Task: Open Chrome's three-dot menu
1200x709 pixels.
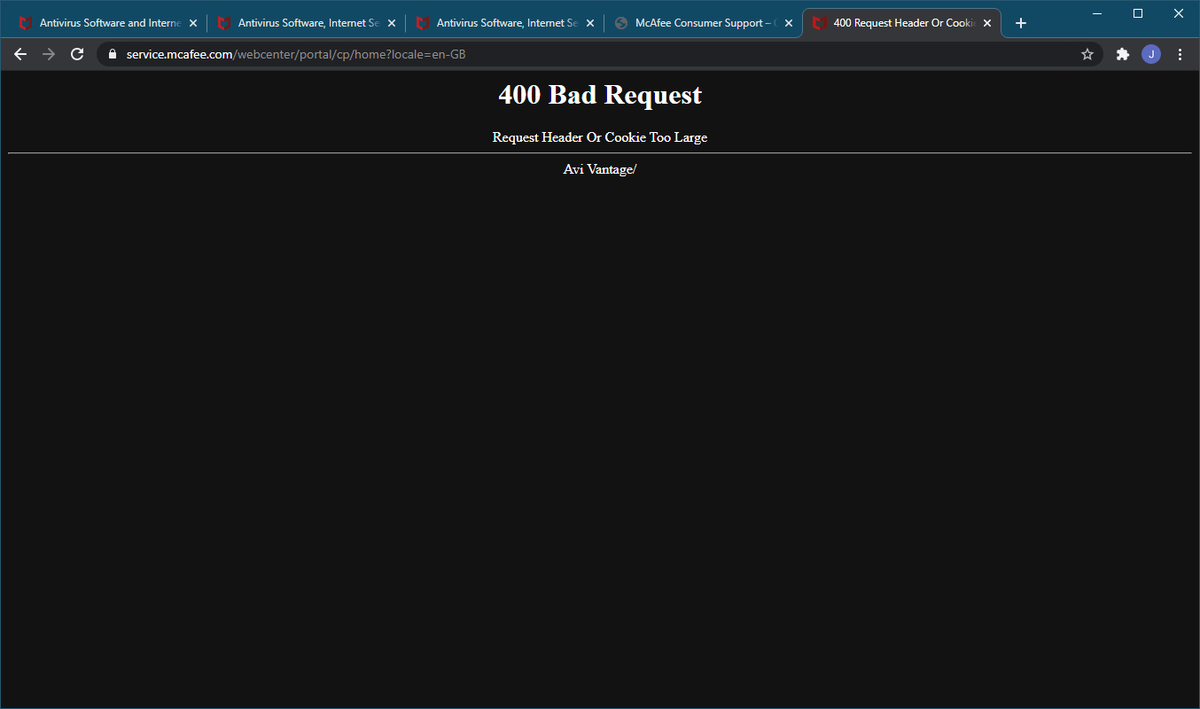Action: (x=1180, y=54)
